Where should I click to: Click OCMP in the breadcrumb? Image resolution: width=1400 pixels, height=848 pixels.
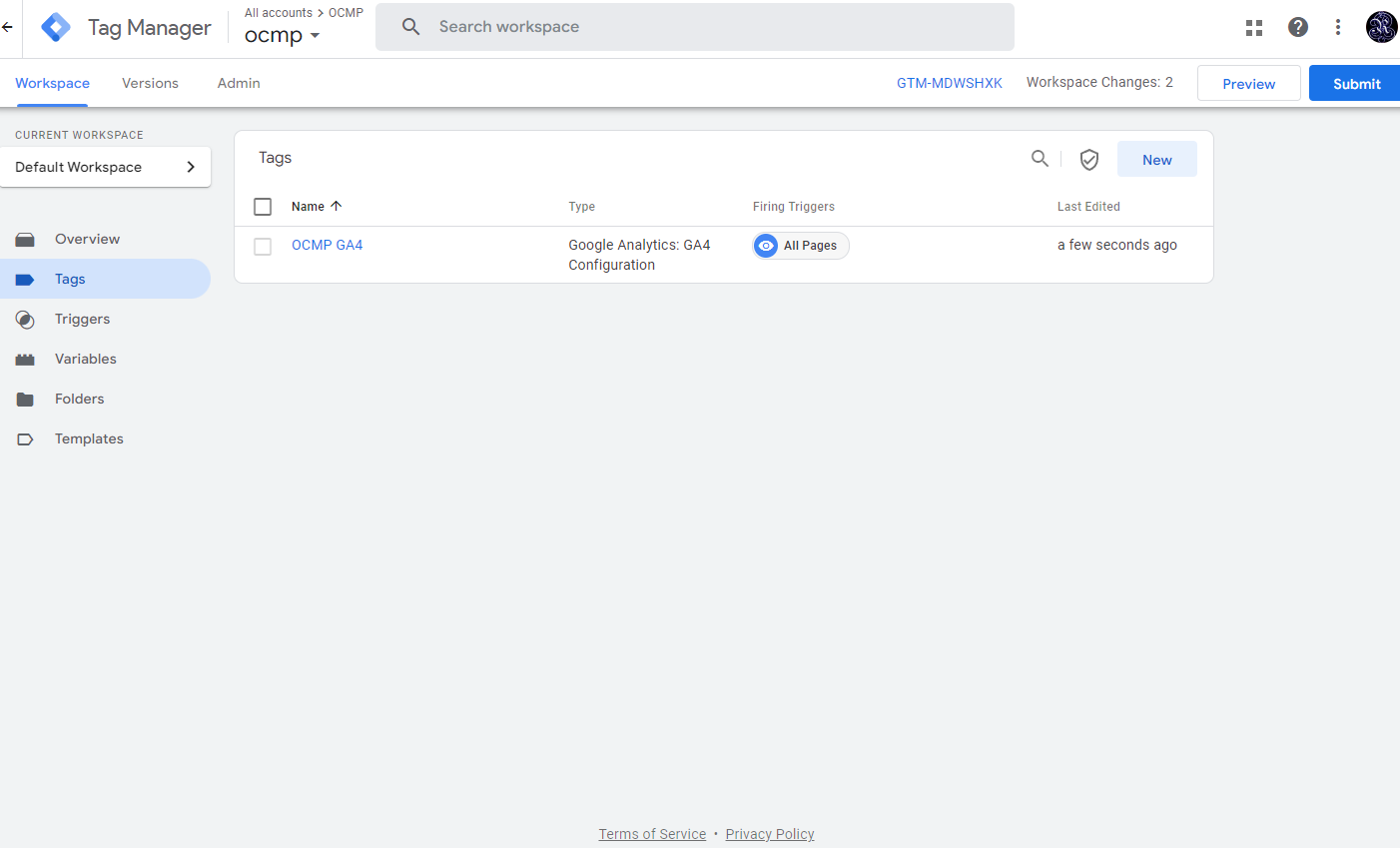pyautogui.click(x=346, y=13)
